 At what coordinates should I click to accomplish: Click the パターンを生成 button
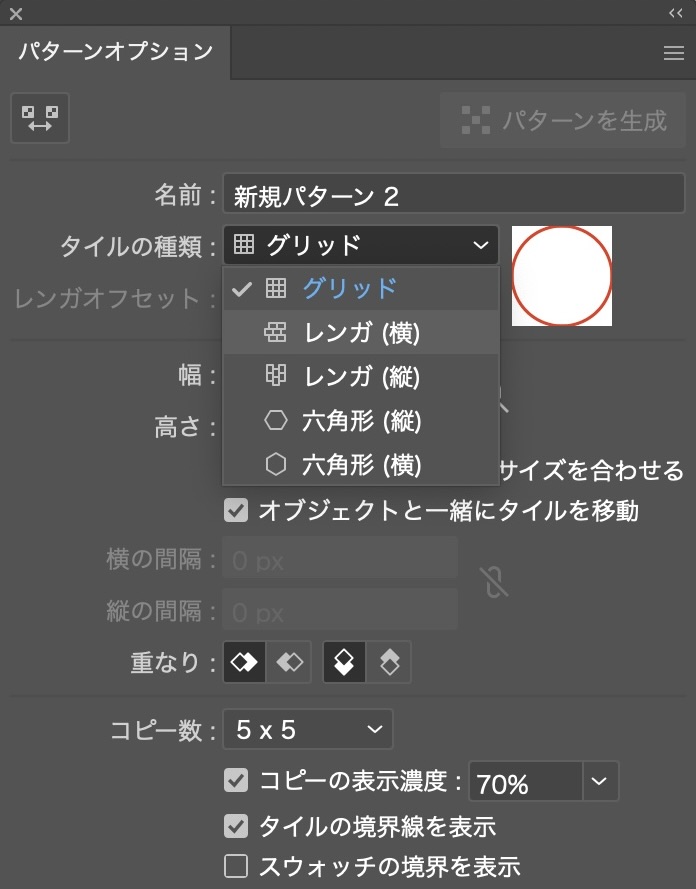click(563, 121)
